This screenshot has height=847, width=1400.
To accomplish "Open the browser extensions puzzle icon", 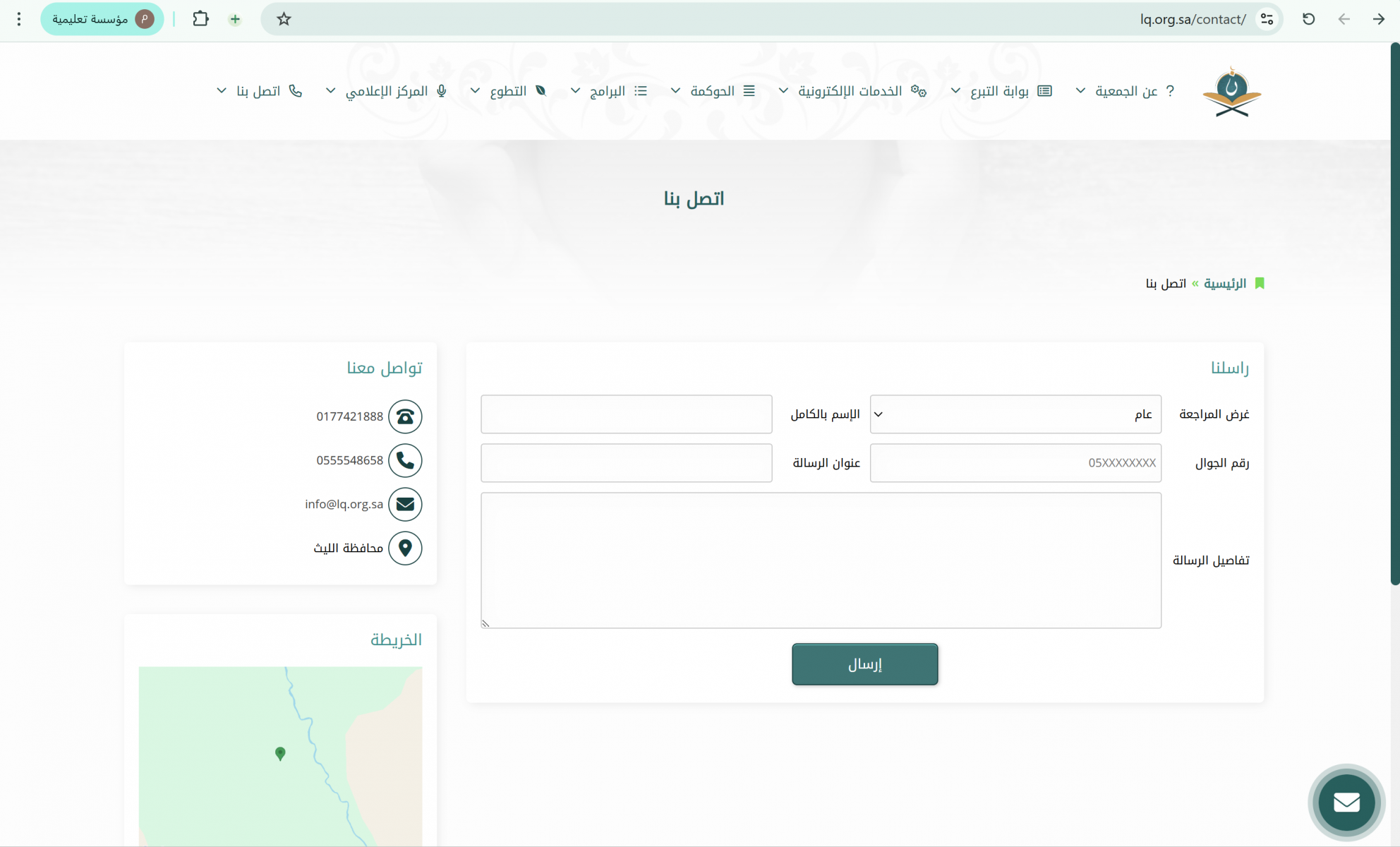I will pos(200,19).
